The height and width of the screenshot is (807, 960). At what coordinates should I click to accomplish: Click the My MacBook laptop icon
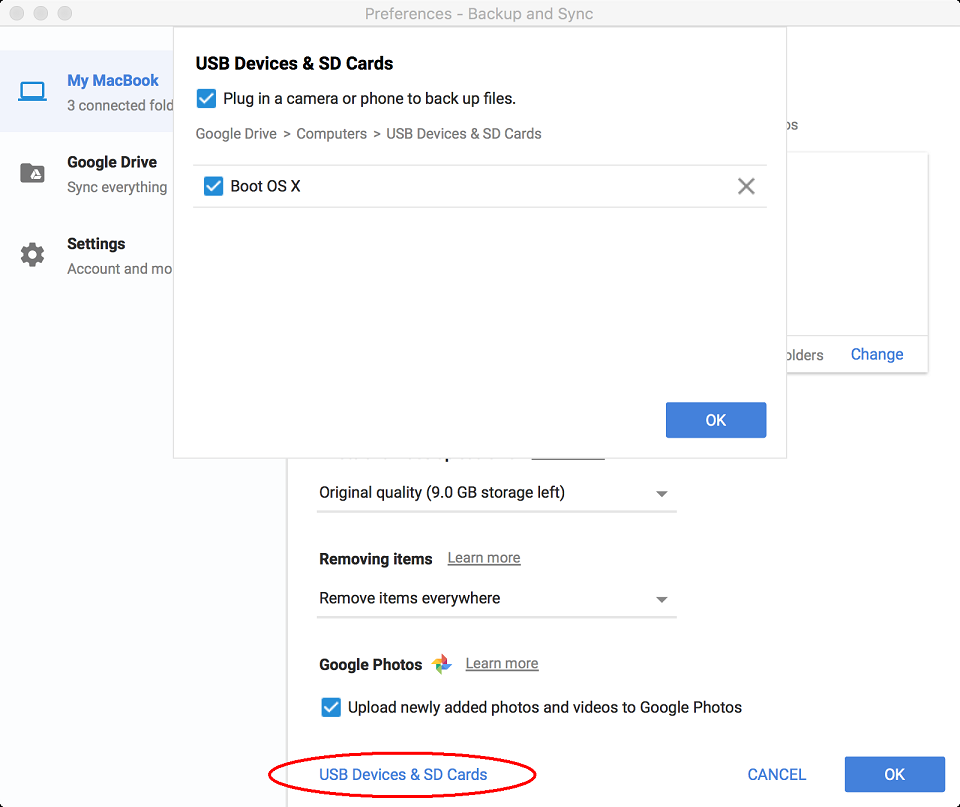[32, 91]
